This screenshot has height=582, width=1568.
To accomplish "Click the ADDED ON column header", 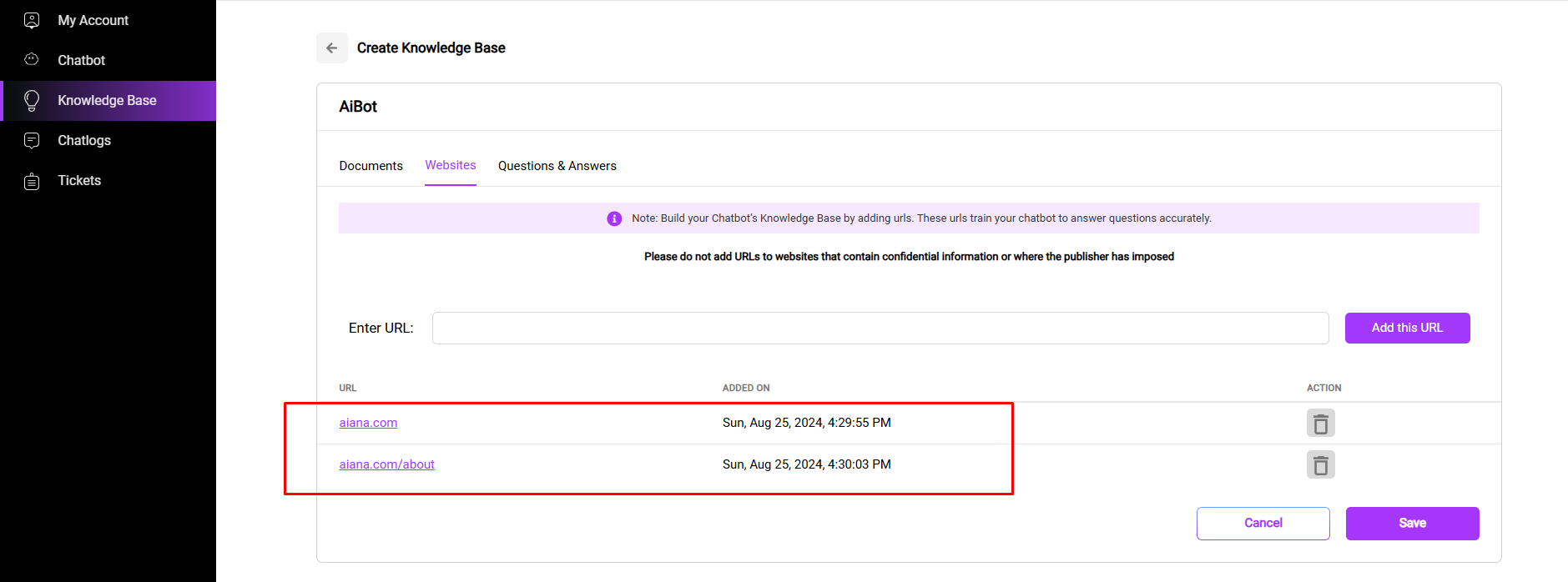I will tap(746, 388).
